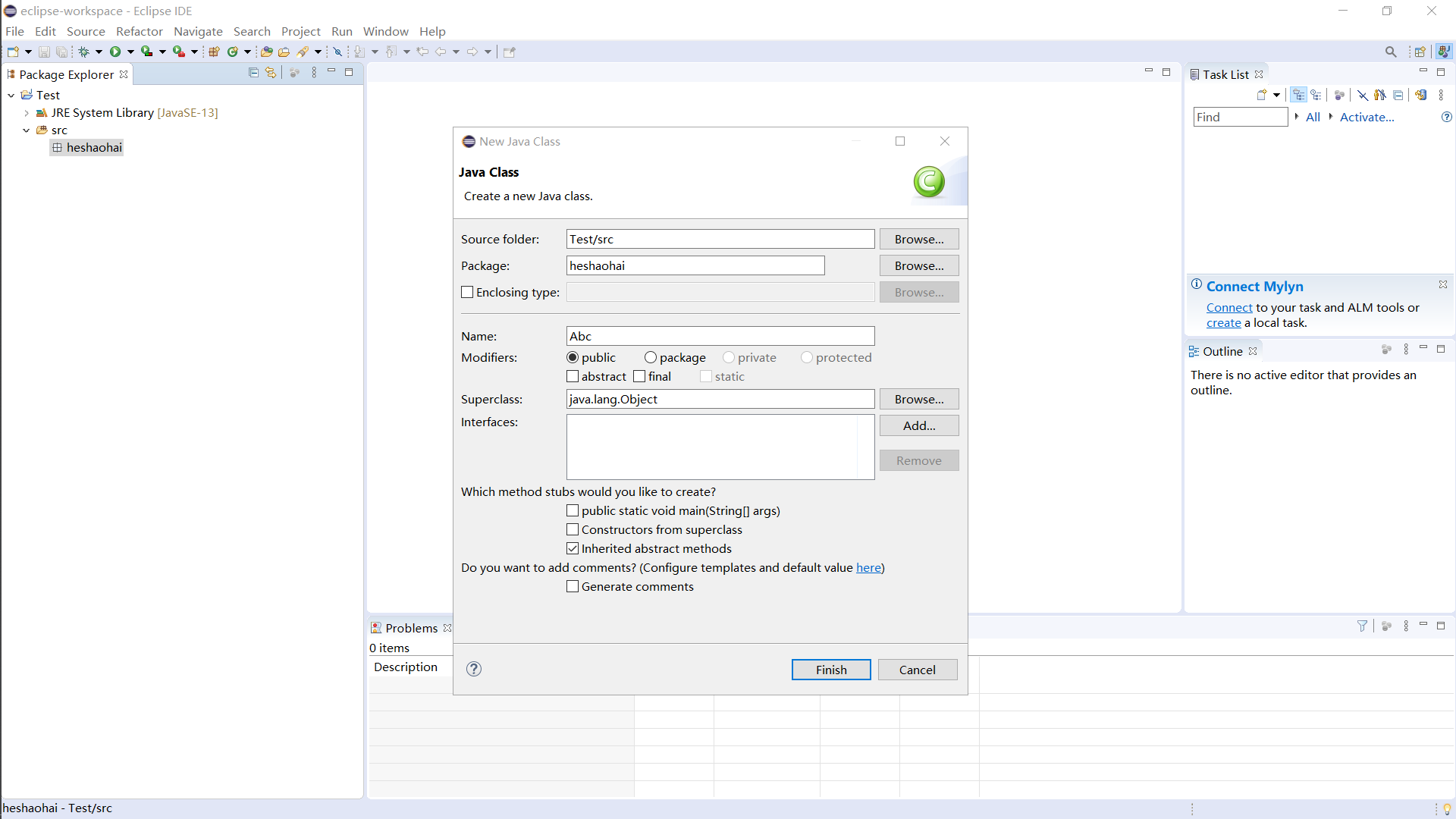Collapse the src folder tree node
This screenshot has width=1456, height=819.
coord(27,130)
